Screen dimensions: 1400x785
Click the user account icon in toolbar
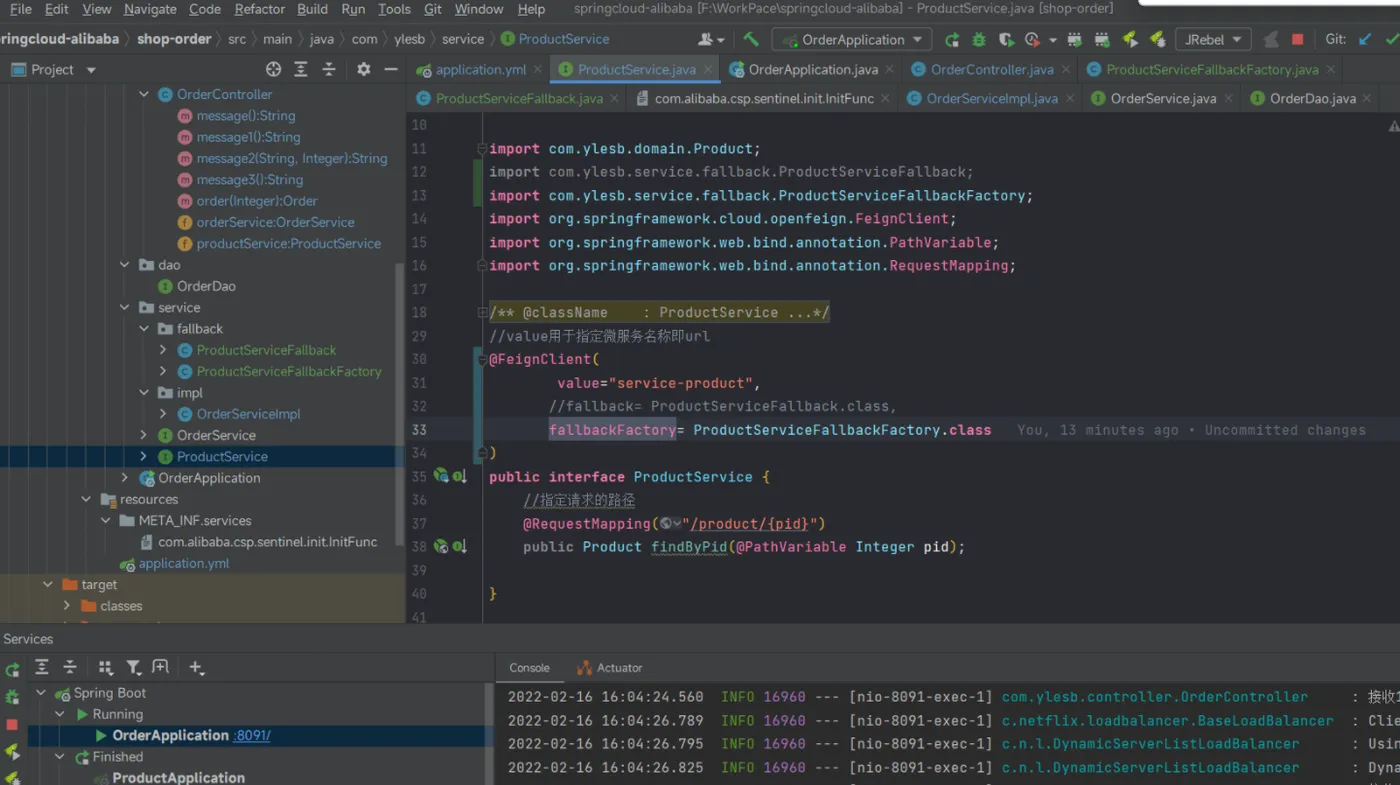point(711,39)
